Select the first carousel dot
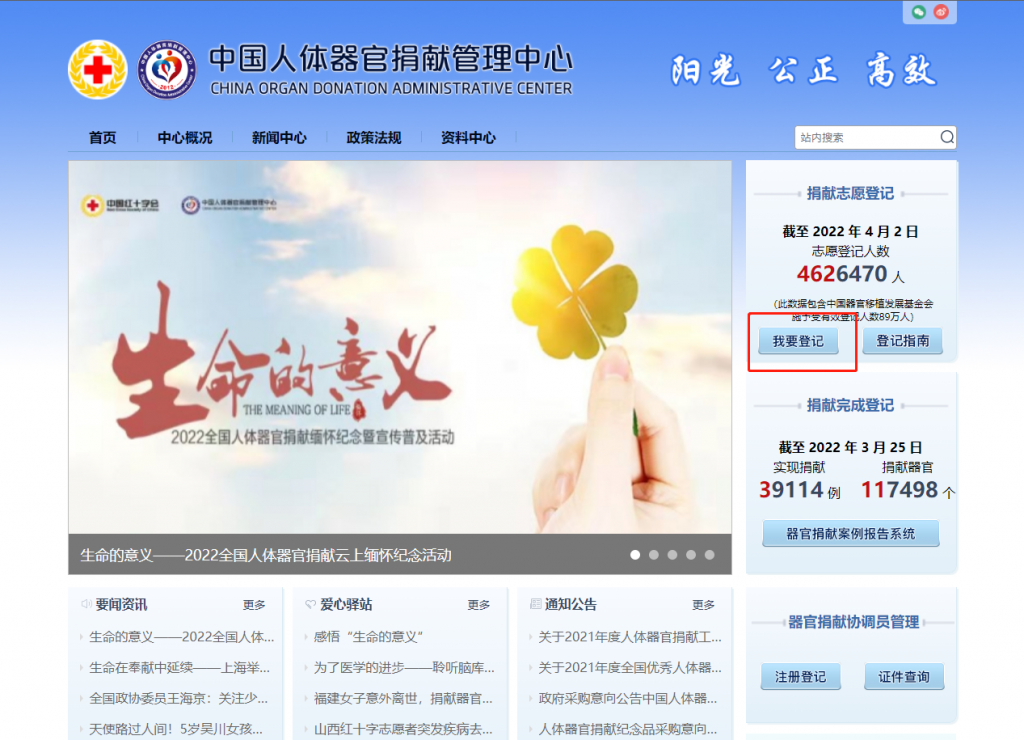This screenshot has height=740, width=1024. tap(635, 555)
